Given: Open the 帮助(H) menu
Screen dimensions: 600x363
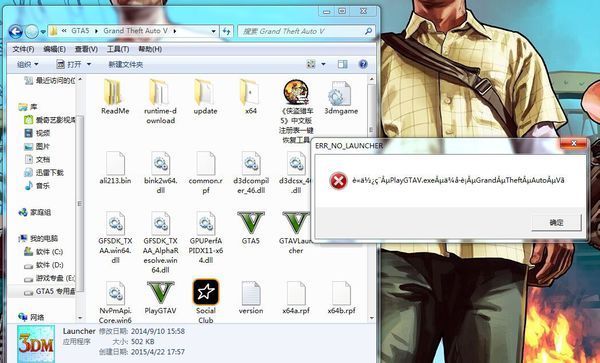Looking at the screenshot, I should coord(150,49).
